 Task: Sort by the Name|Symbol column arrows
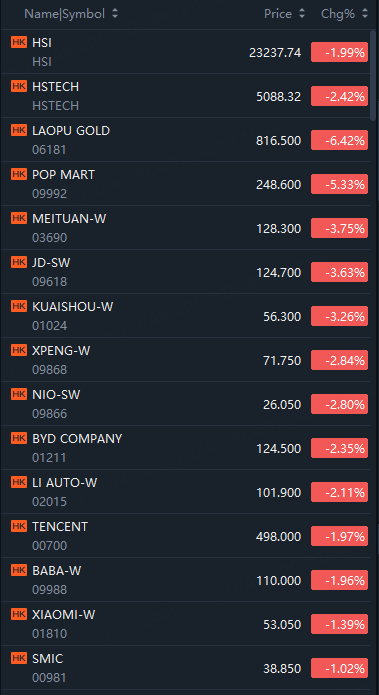point(115,14)
